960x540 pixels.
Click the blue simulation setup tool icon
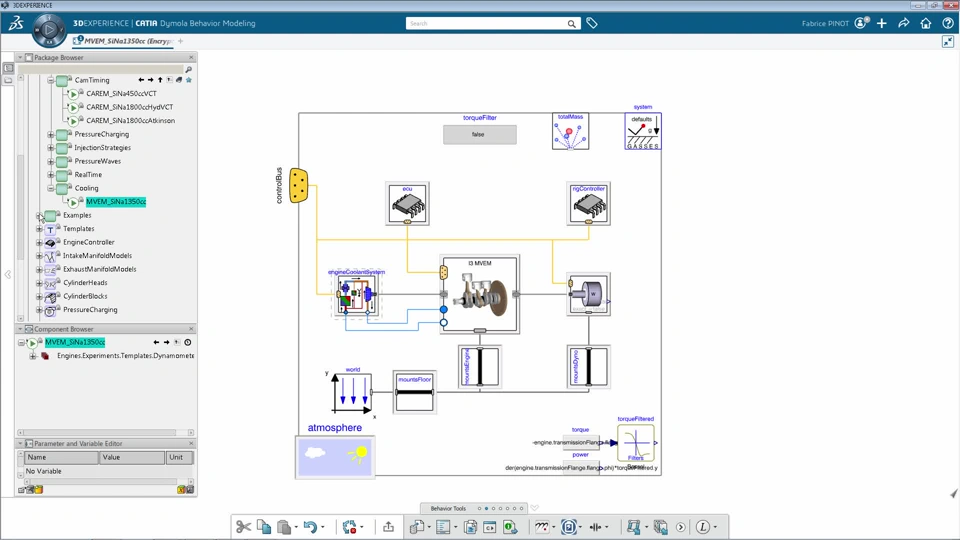coord(568,527)
